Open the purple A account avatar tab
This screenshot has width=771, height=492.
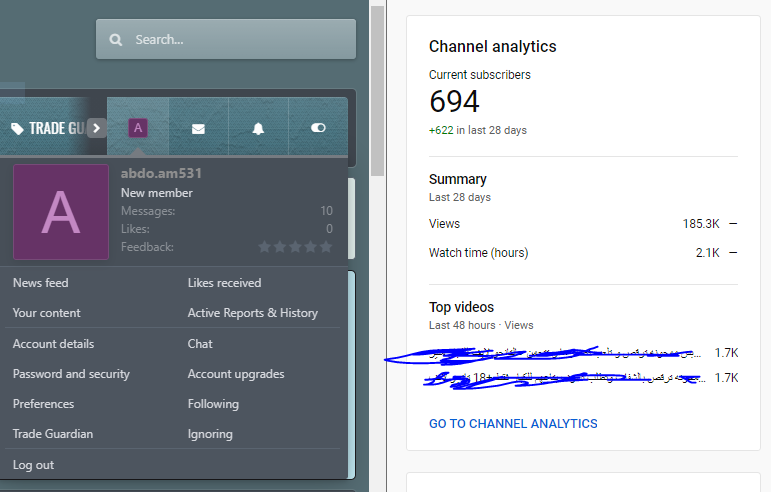coord(138,128)
